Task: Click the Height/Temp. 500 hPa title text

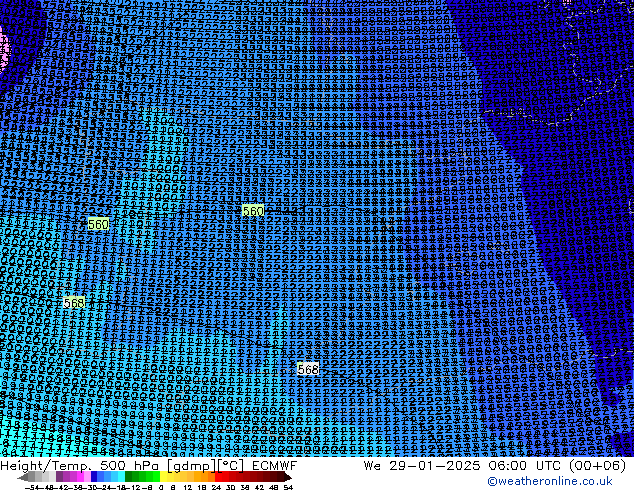Action: [x=82, y=466]
